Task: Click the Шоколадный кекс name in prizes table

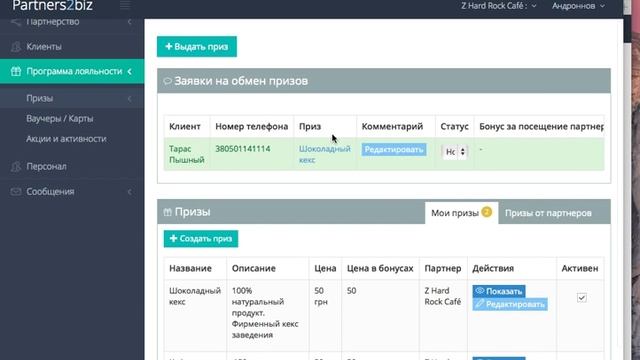Action: (195, 296)
